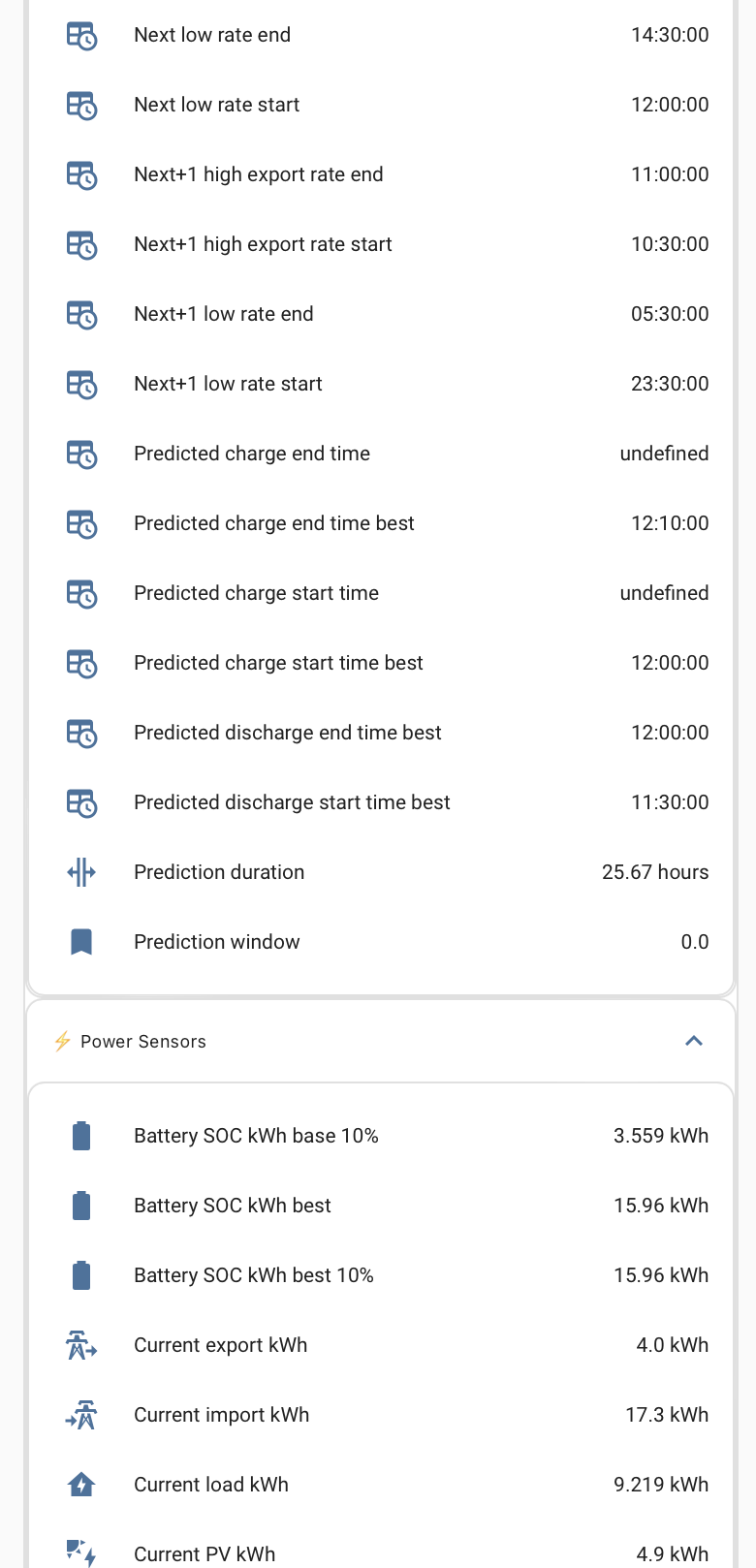
Task: Click the Current PV kWh solar icon
Action: click(x=81, y=1553)
